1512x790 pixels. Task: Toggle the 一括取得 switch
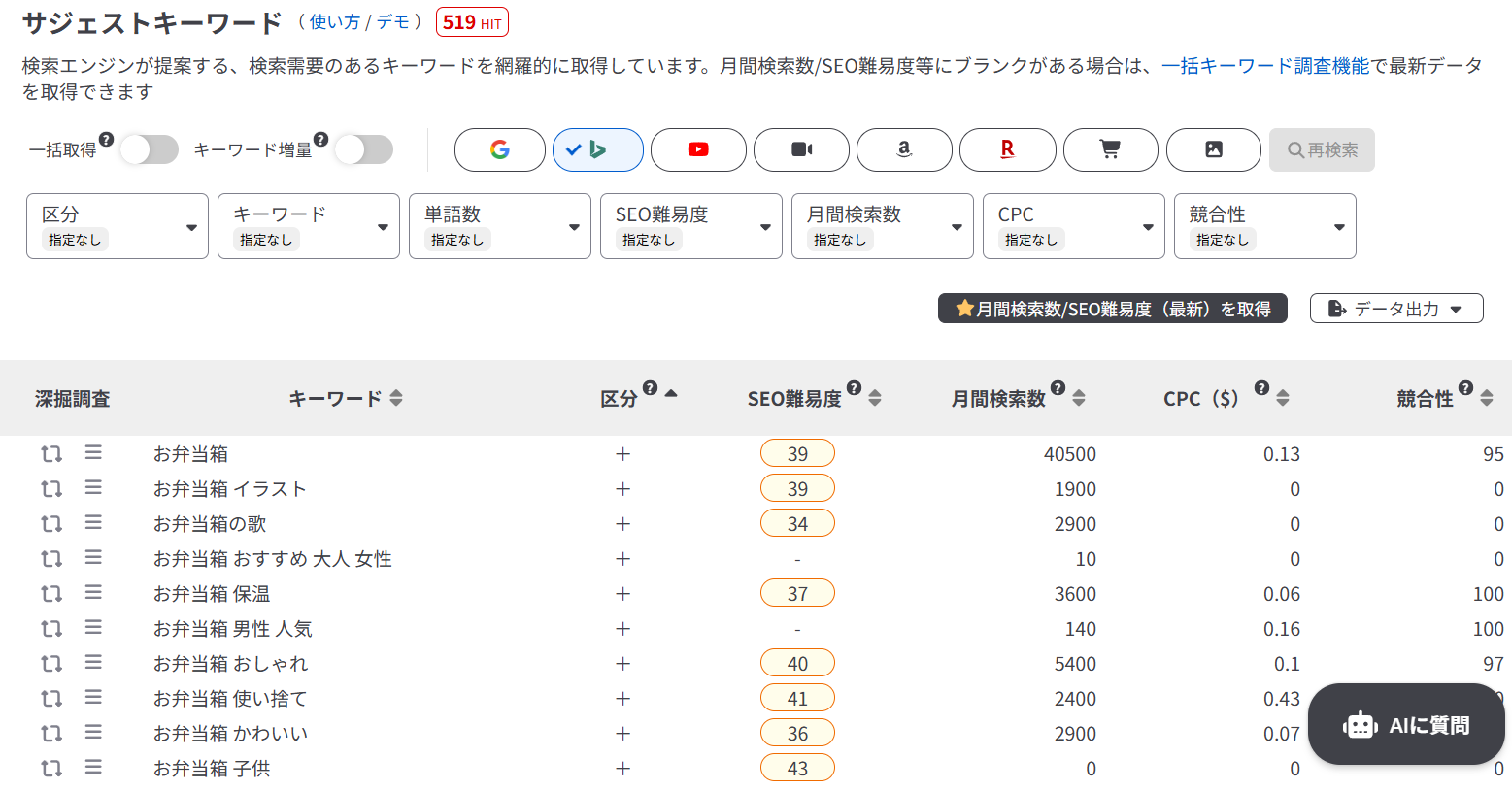(x=149, y=150)
